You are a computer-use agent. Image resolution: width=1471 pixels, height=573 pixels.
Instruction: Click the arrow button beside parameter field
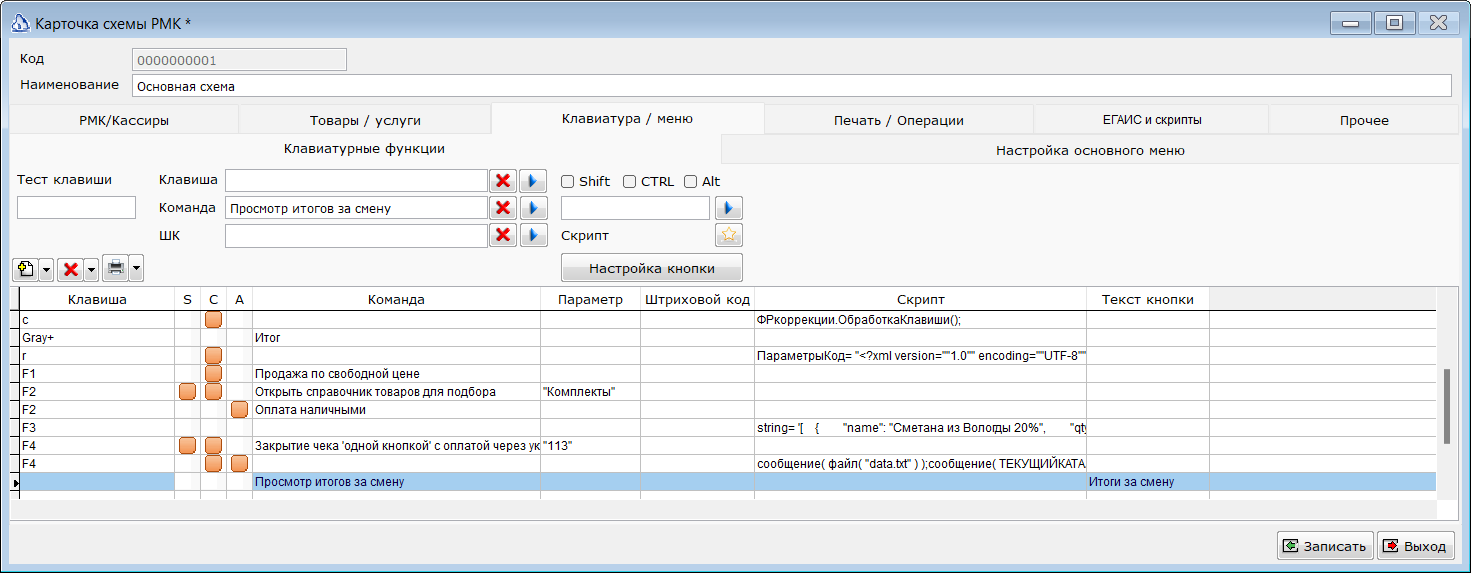(x=728, y=208)
